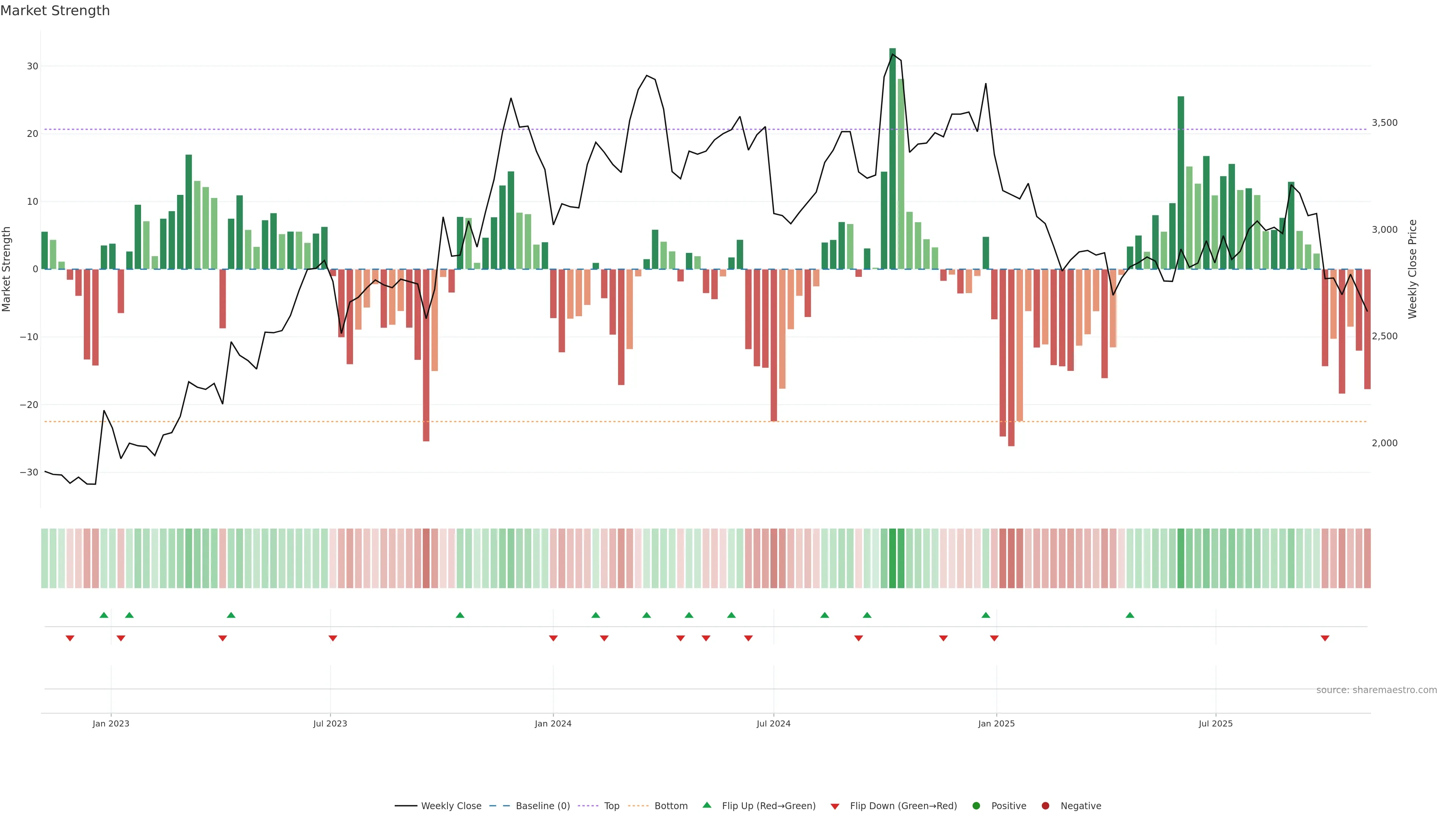The height and width of the screenshot is (819, 1456).
Task: Click Flip Down red triangle legend icon
Action: click(835, 806)
